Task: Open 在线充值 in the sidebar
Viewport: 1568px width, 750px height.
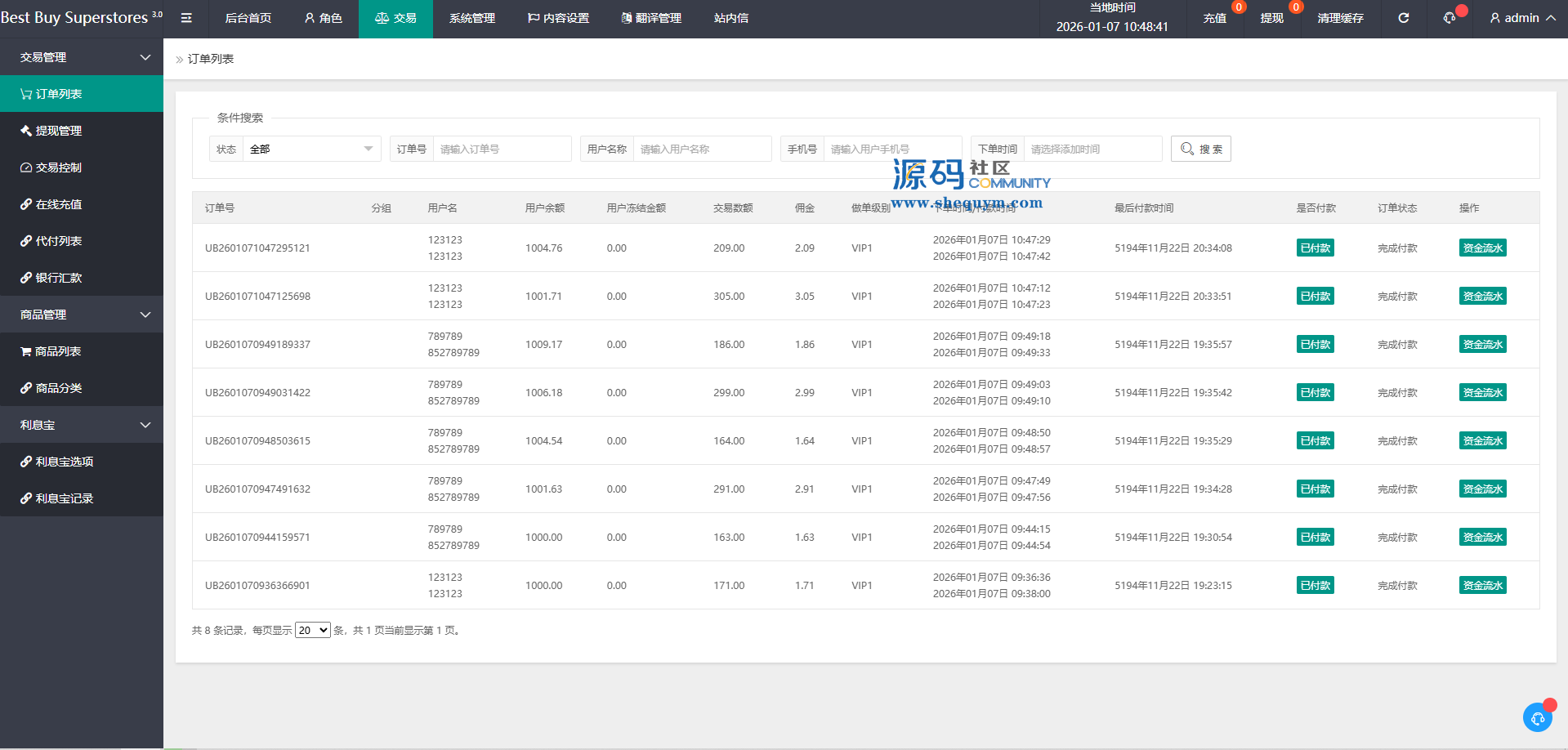Action: [58, 204]
